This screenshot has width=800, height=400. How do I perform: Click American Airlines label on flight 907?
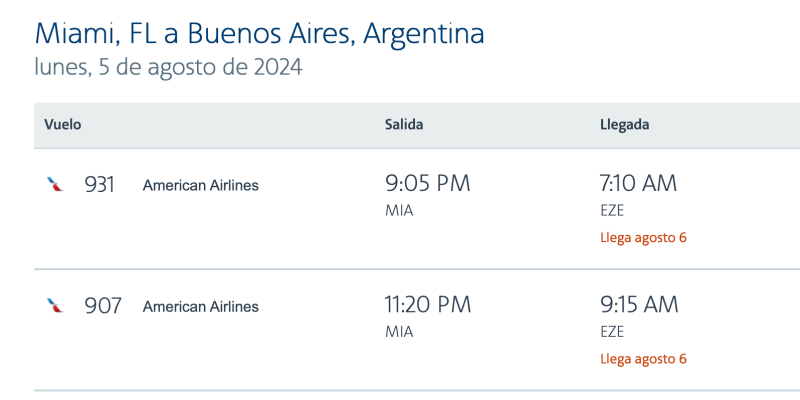click(x=200, y=306)
